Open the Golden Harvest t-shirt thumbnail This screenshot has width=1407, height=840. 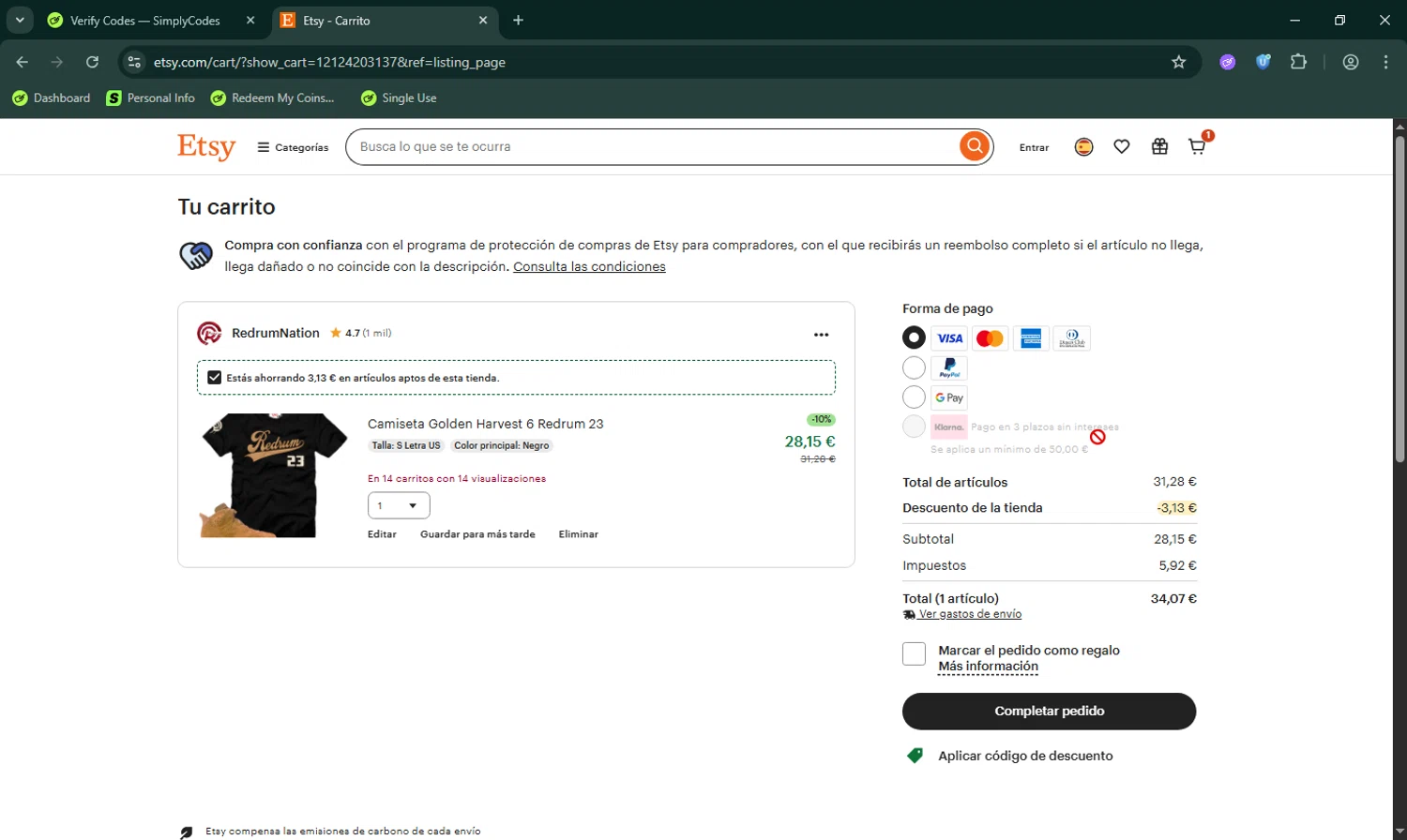273,475
